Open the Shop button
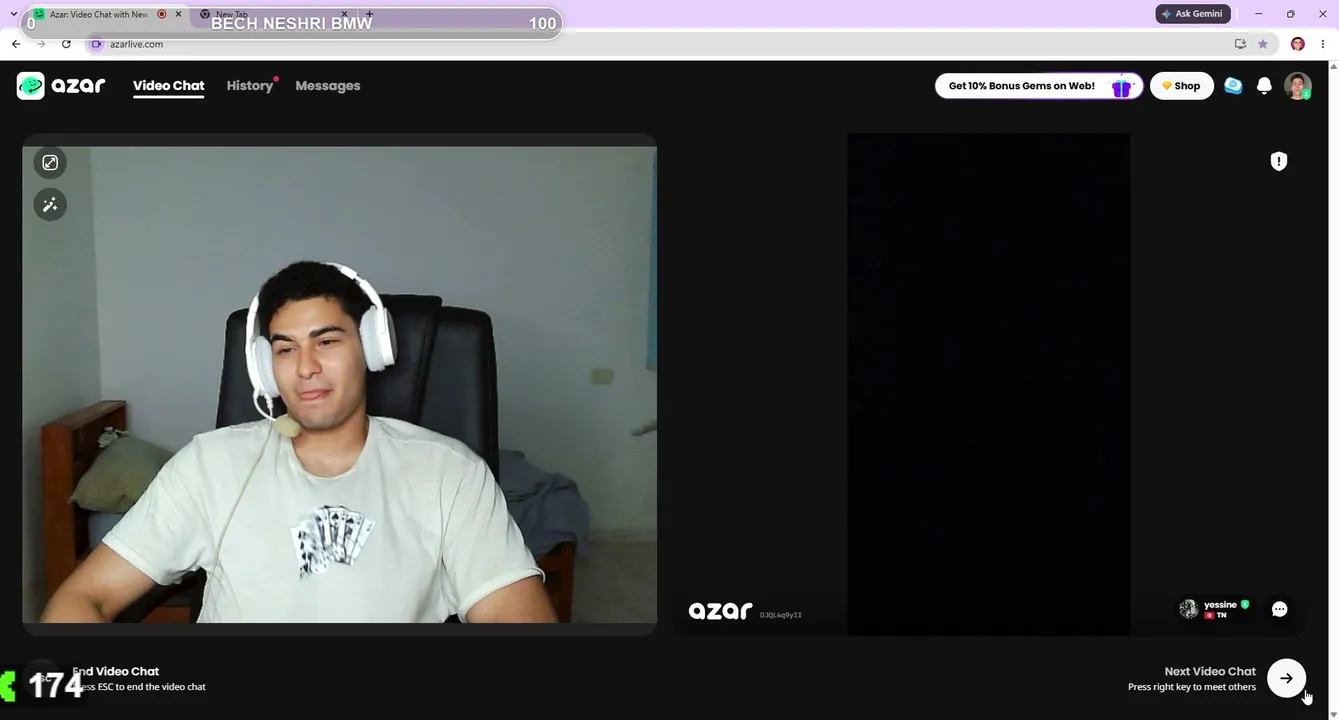This screenshot has width=1339, height=720. (1181, 86)
